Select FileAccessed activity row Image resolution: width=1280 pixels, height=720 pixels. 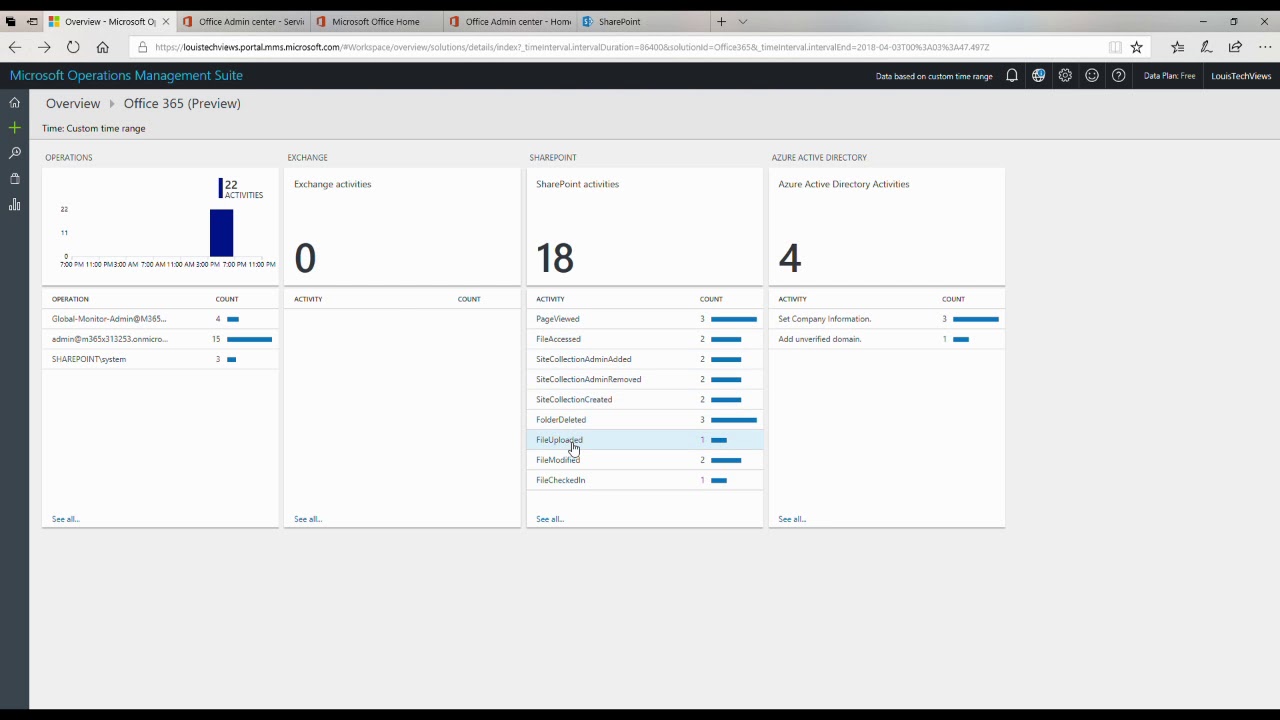645,339
